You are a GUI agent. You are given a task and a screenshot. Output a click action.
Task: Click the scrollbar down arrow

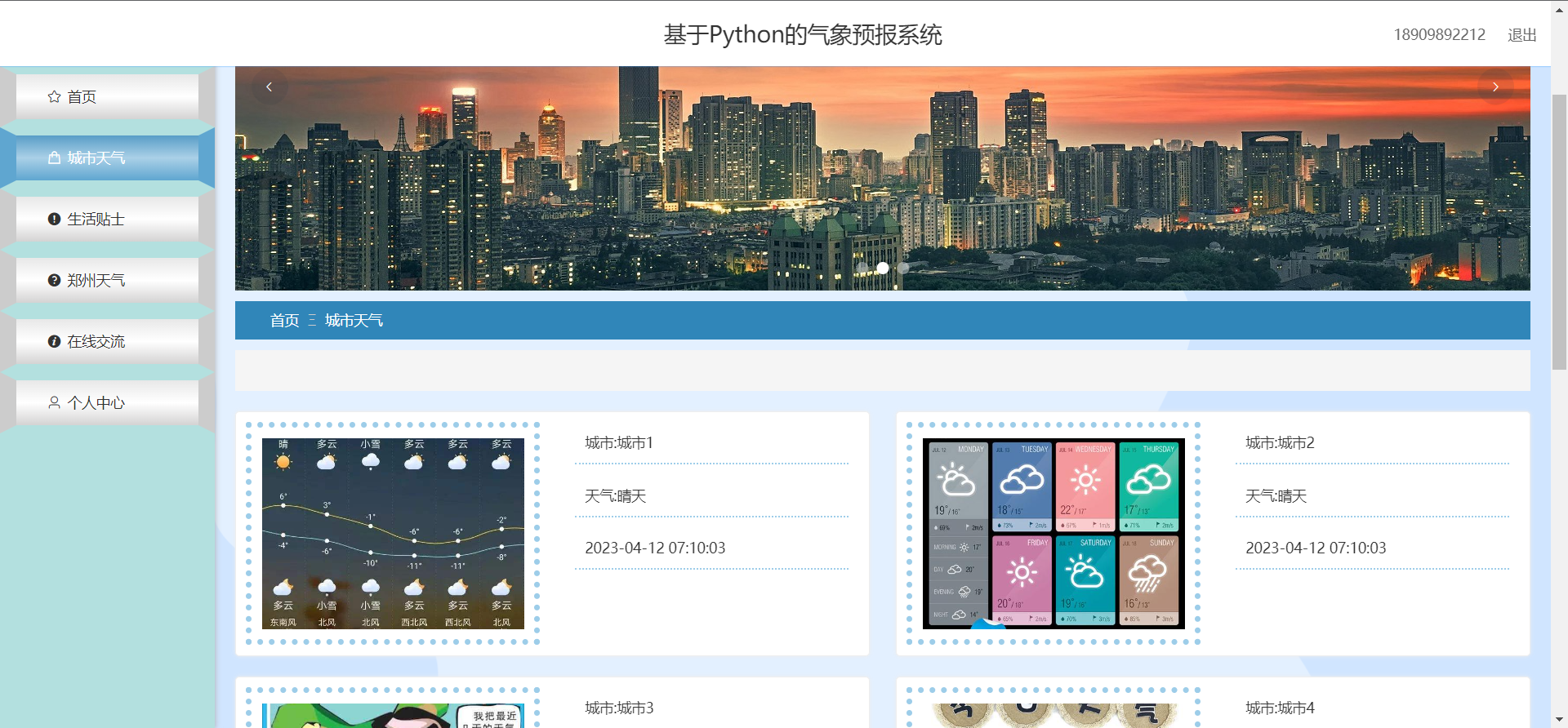(1559, 720)
